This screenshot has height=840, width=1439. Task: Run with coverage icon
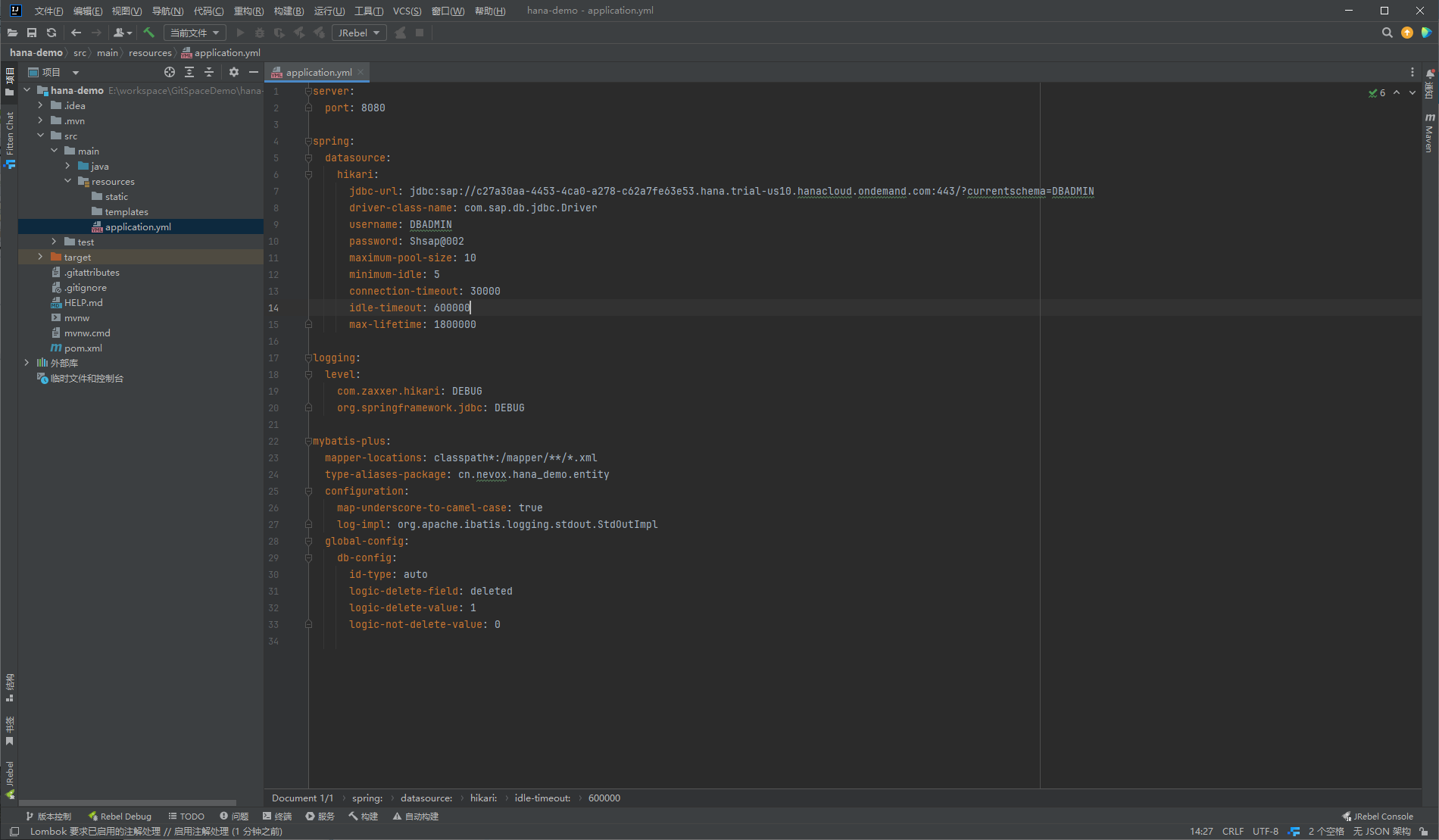(x=279, y=33)
